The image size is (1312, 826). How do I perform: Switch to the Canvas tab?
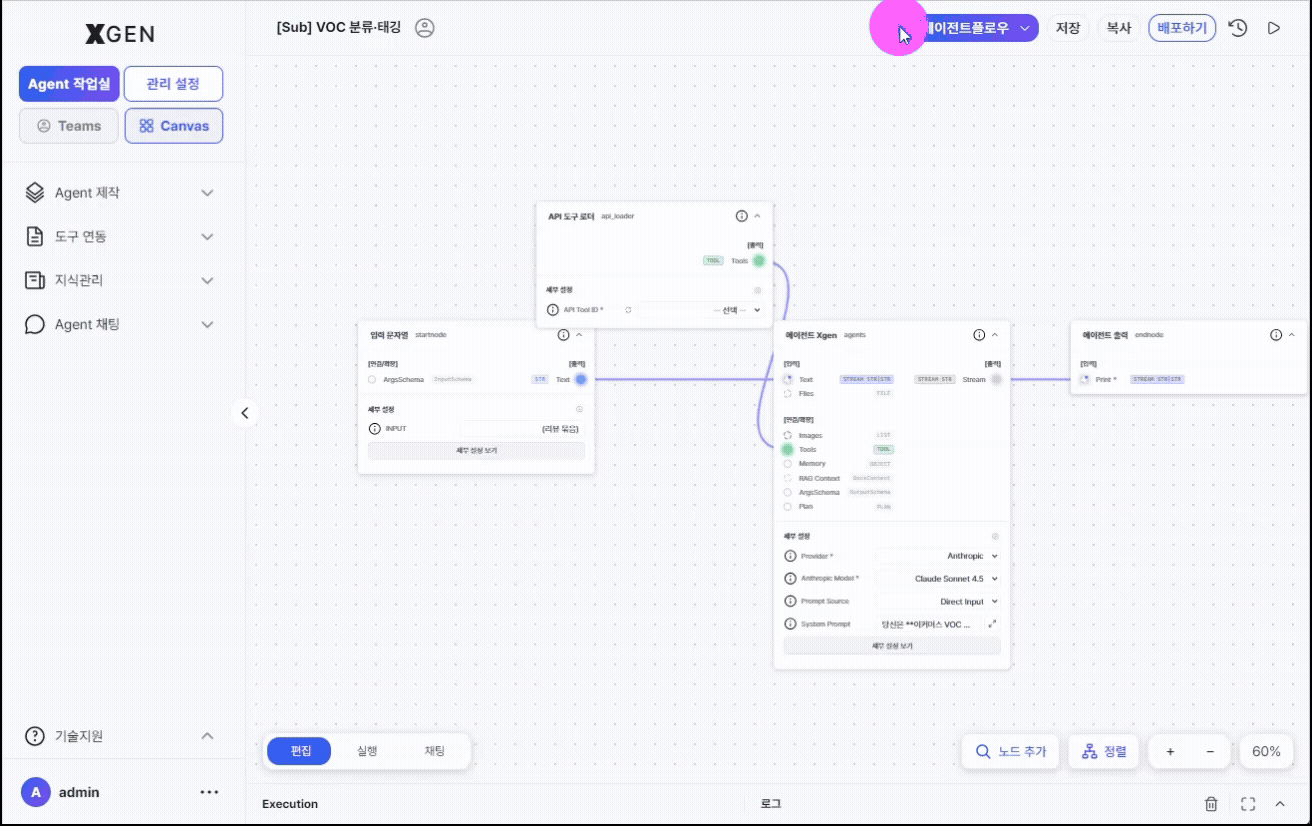point(174,126)
